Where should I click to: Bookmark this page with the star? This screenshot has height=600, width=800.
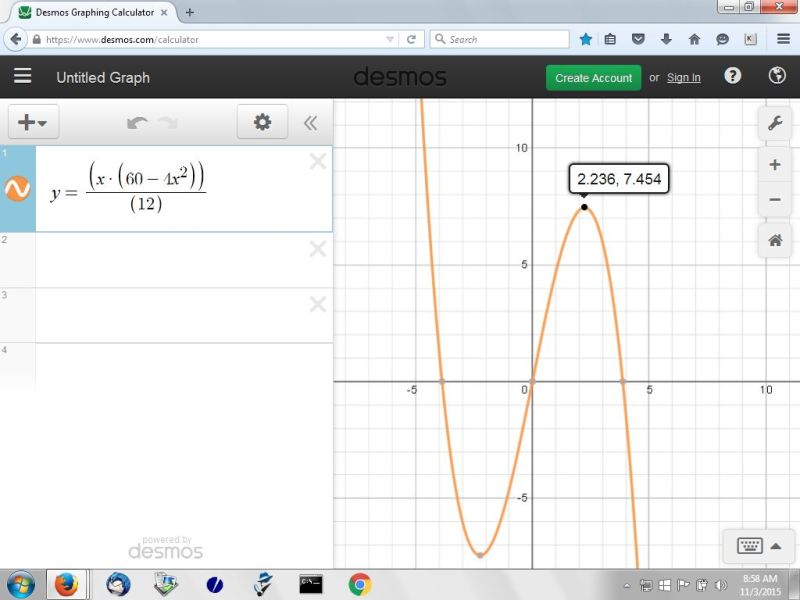586,39
